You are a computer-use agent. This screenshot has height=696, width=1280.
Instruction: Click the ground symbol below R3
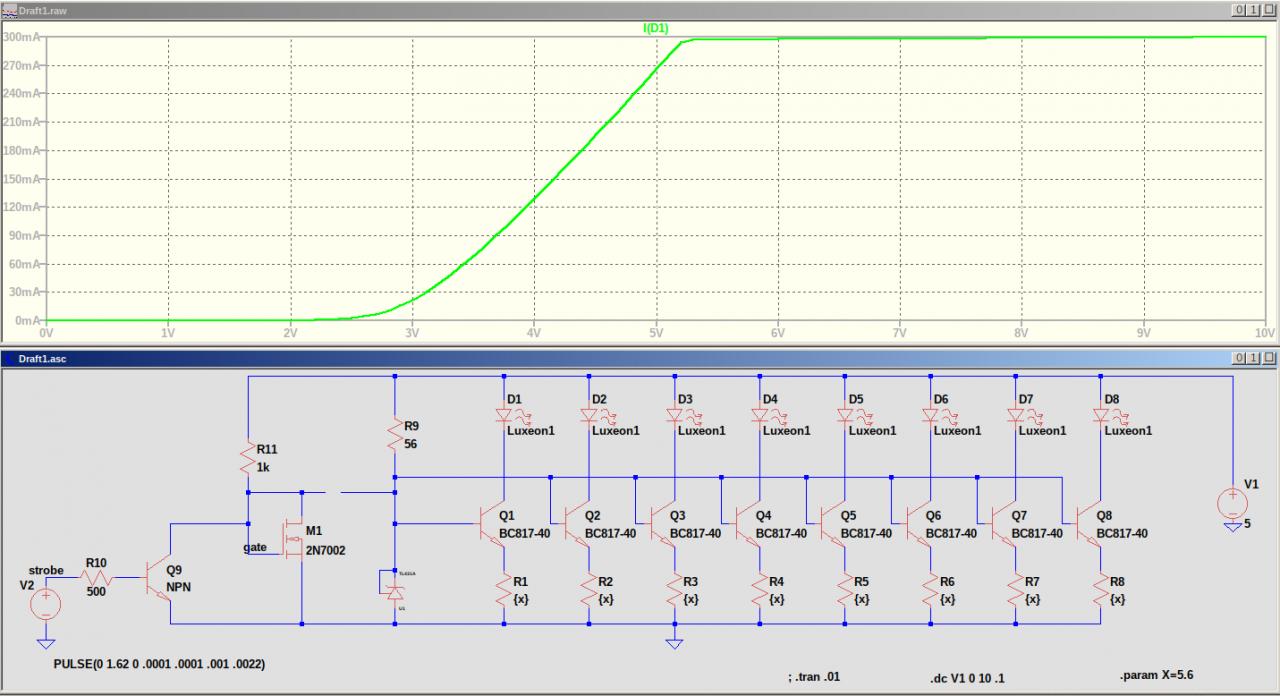coord(675,643)
